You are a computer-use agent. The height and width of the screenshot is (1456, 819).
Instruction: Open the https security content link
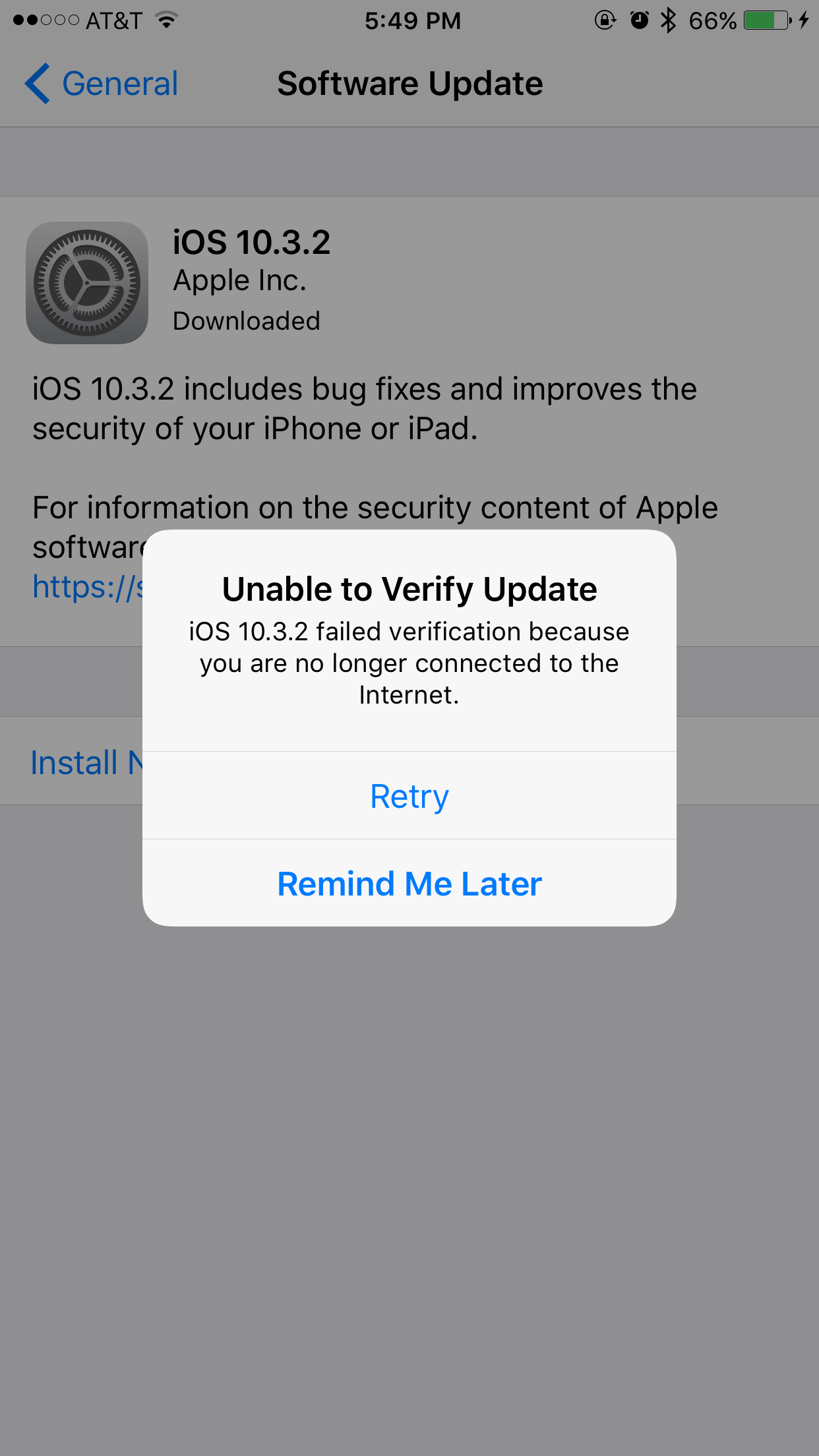(x=88, y=586)
